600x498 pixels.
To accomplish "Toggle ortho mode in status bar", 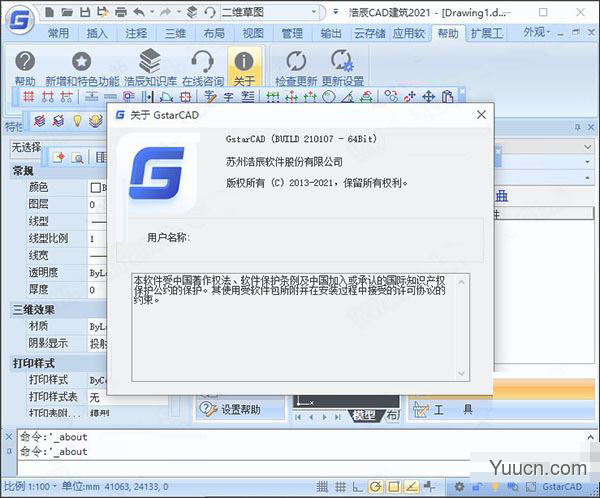I will [x=357, y=487].
